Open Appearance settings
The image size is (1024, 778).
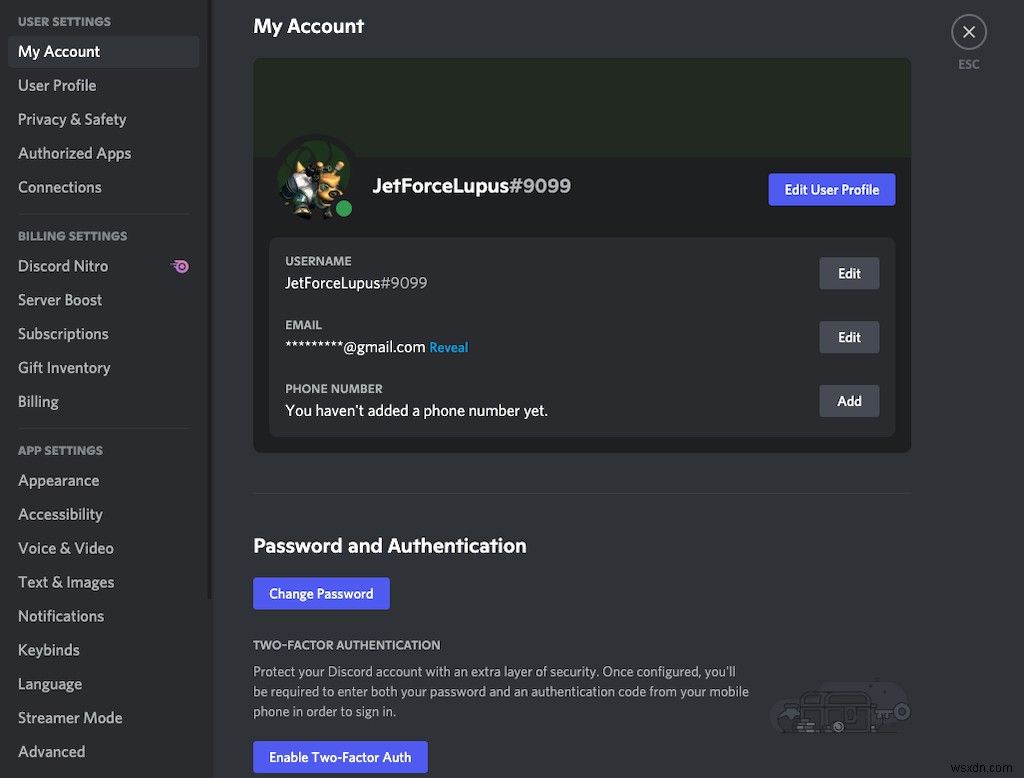coord(58,480)
